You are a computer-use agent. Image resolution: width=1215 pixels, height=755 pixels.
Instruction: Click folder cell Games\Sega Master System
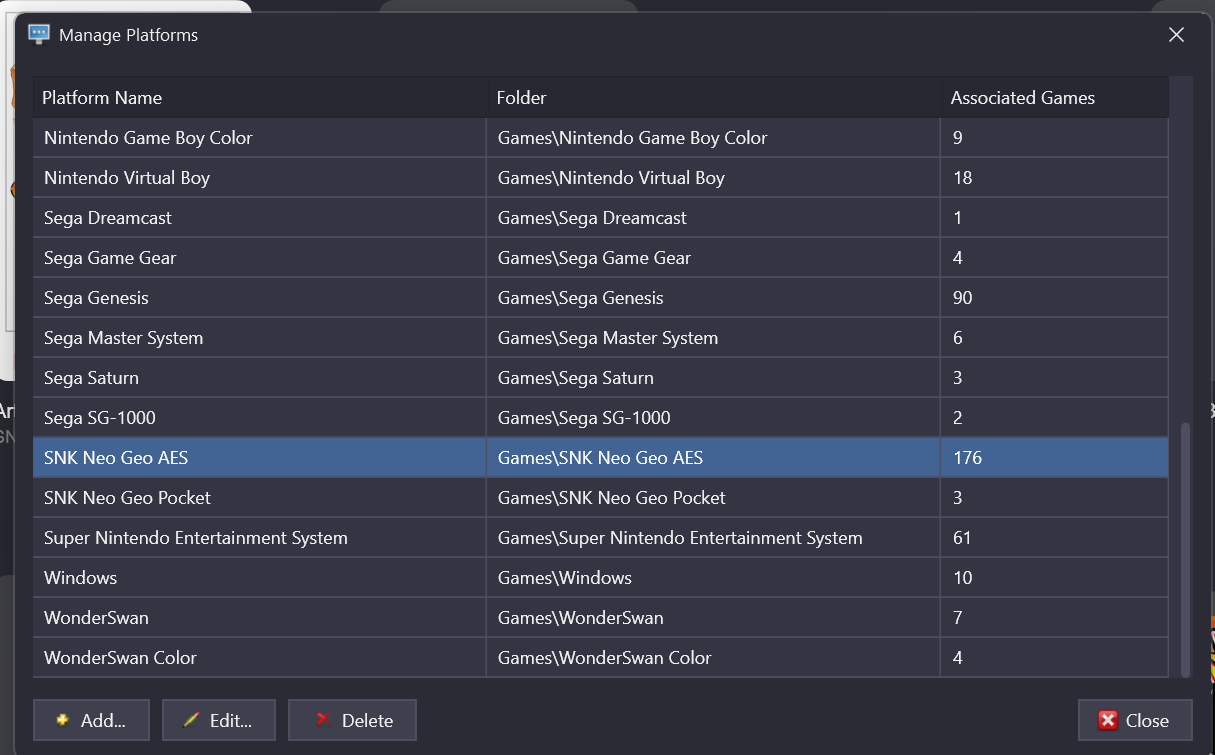coord(714,338)
